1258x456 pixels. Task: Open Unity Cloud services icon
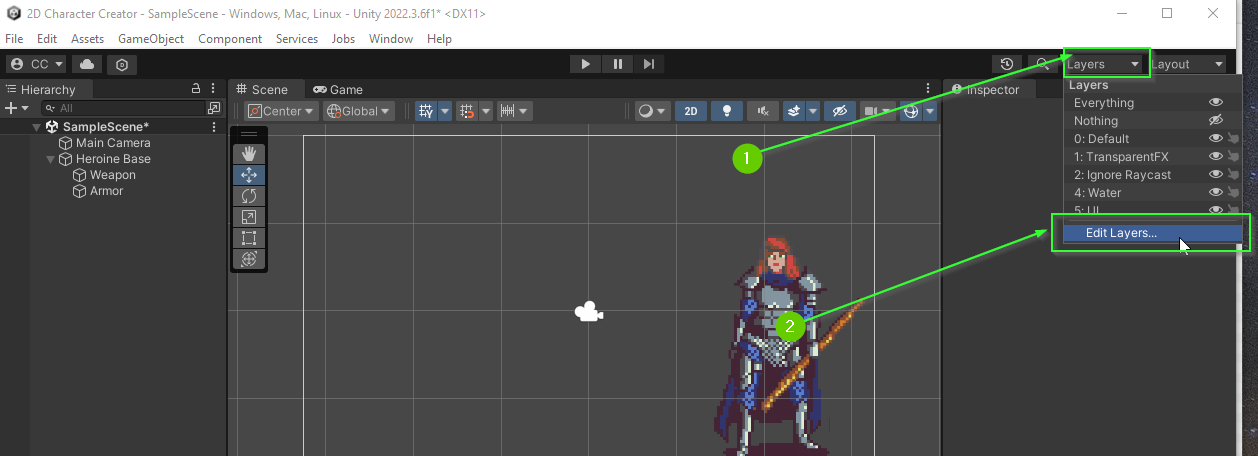point(87,64)
